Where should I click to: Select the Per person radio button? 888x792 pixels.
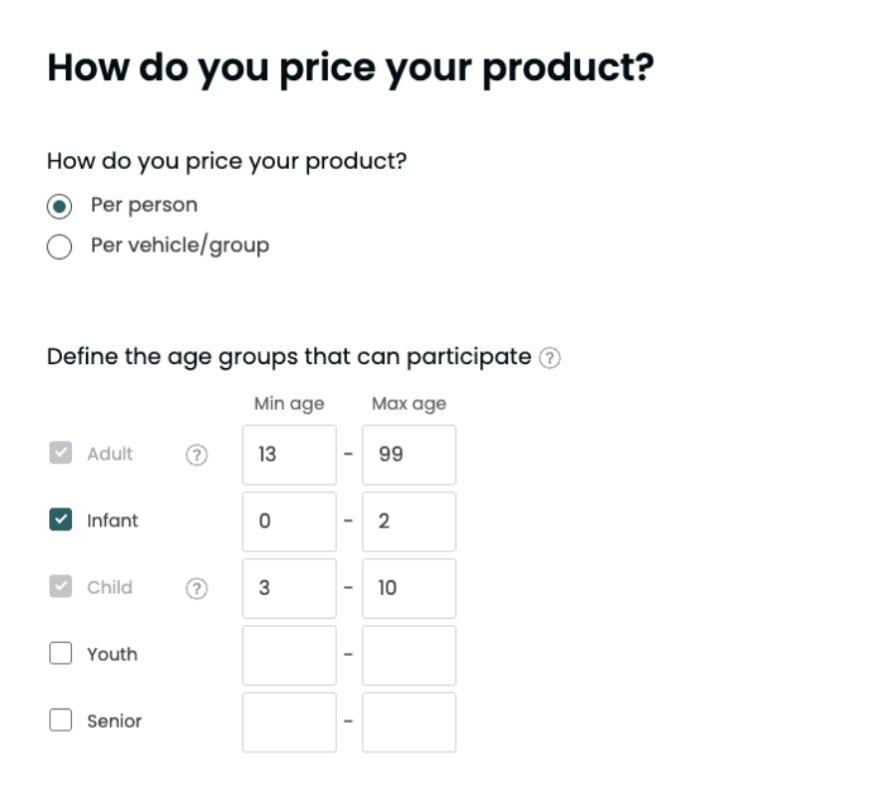click(60, 206)
